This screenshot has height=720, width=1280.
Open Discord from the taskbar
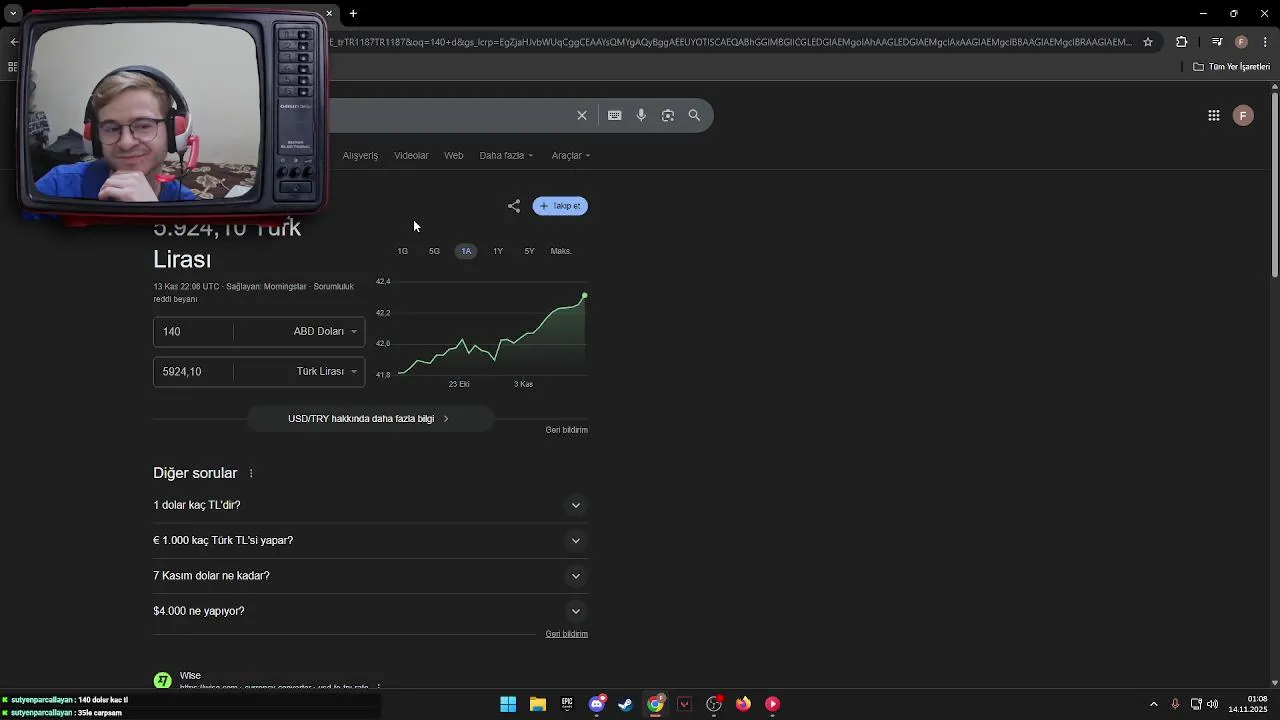pyautogui.click(x=597, y=704)
